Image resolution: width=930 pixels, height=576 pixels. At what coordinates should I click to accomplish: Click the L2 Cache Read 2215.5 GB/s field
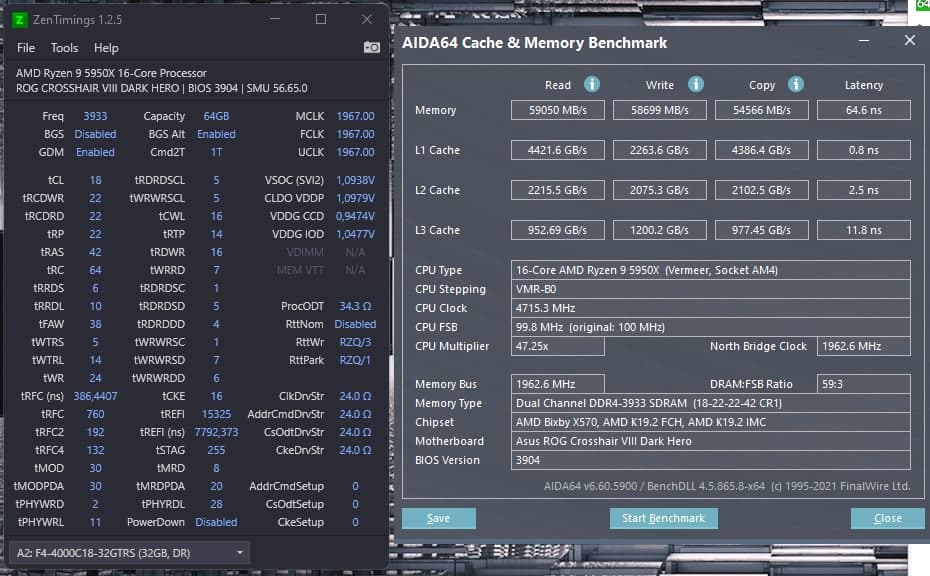(x=558, y=190)
